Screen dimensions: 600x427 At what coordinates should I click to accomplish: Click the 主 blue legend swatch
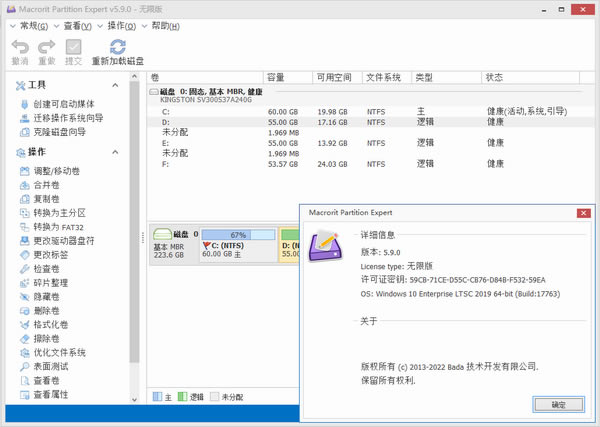[x=157, y=397]
